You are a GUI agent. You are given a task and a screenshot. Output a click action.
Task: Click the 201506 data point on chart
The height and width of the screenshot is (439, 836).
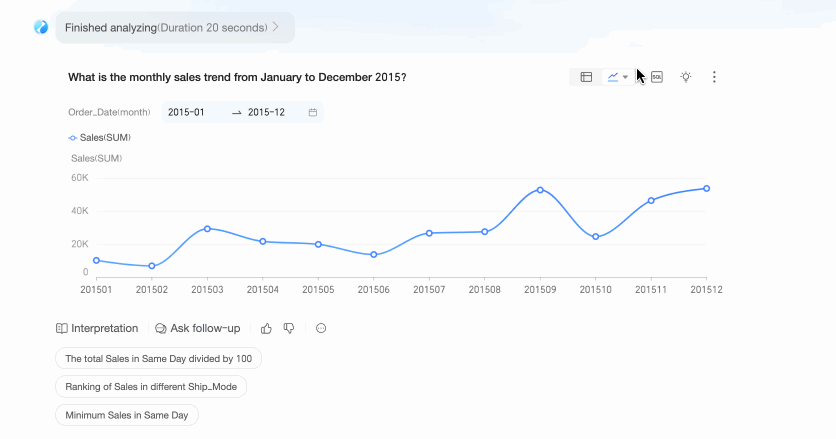tap(374, 254)
